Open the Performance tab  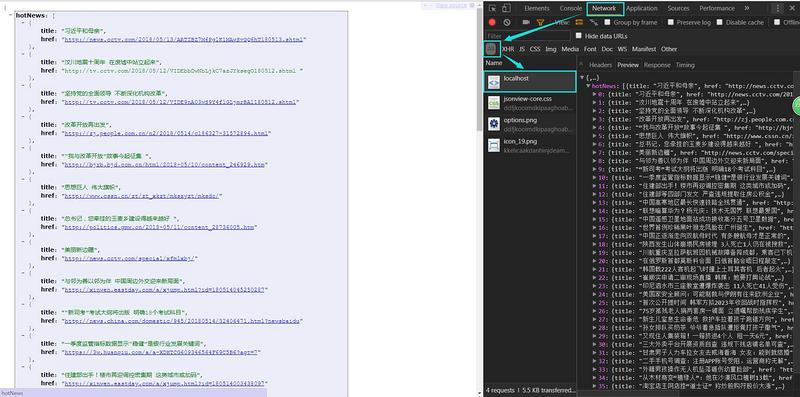point(717,8)
